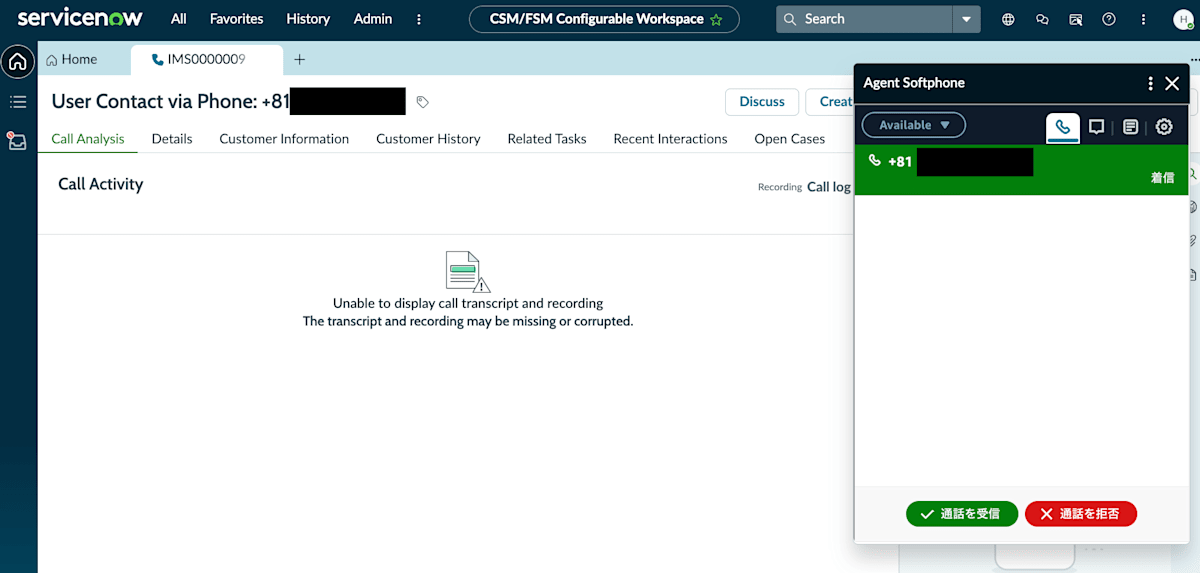Click the CSM/FSM Configurable Workspace title pill
This screenshot has width=1200, height=573.
coord(604,19)
